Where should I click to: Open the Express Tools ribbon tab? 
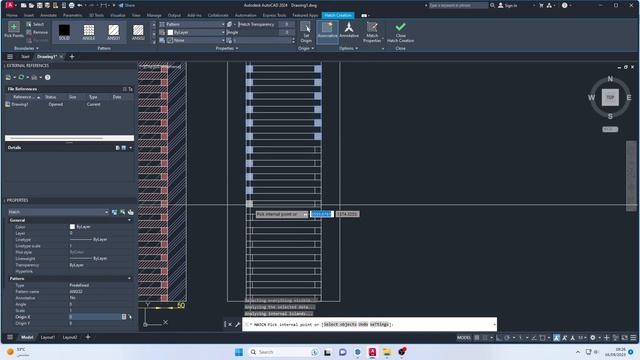click(274, 15)
